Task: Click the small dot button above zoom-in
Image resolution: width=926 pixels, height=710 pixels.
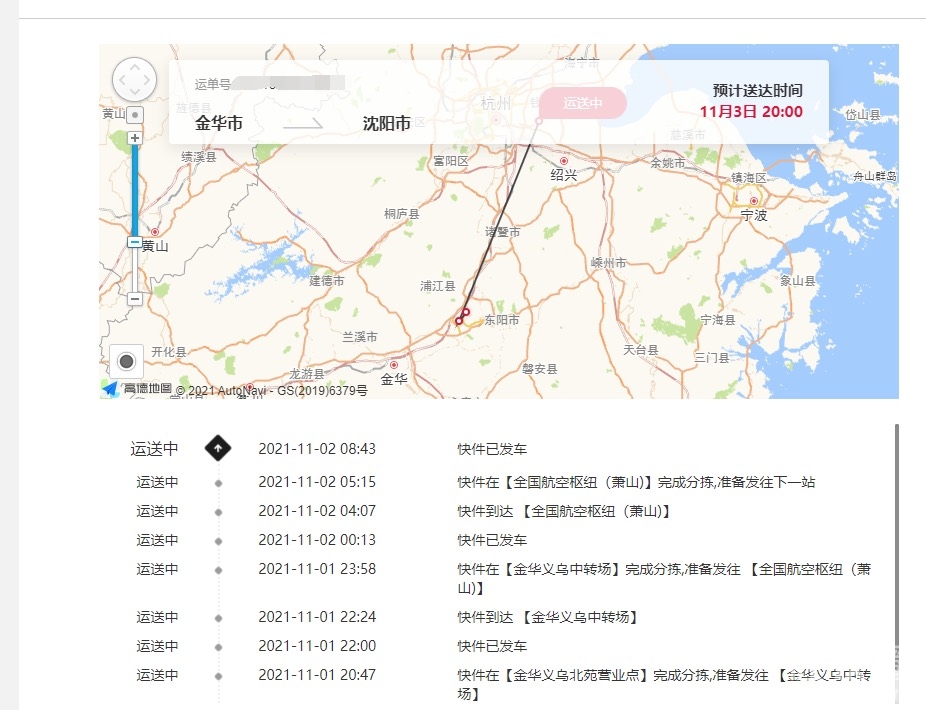Action: pos(135,116)
